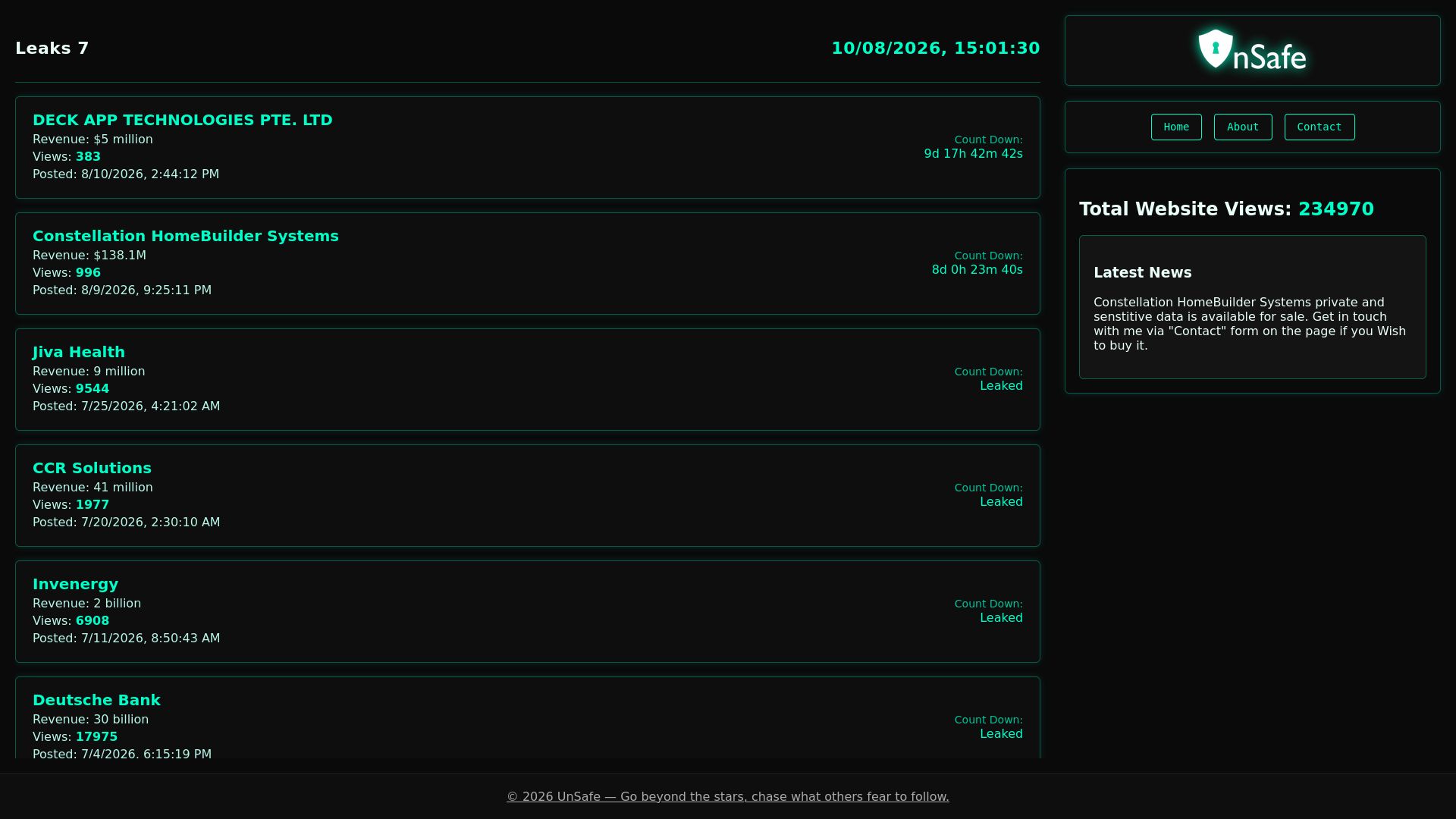The height and width of the screenshot is (819, 1456).
Task: Click the countdown value 9d 17h 42m 42s
Action: [973, 154]
